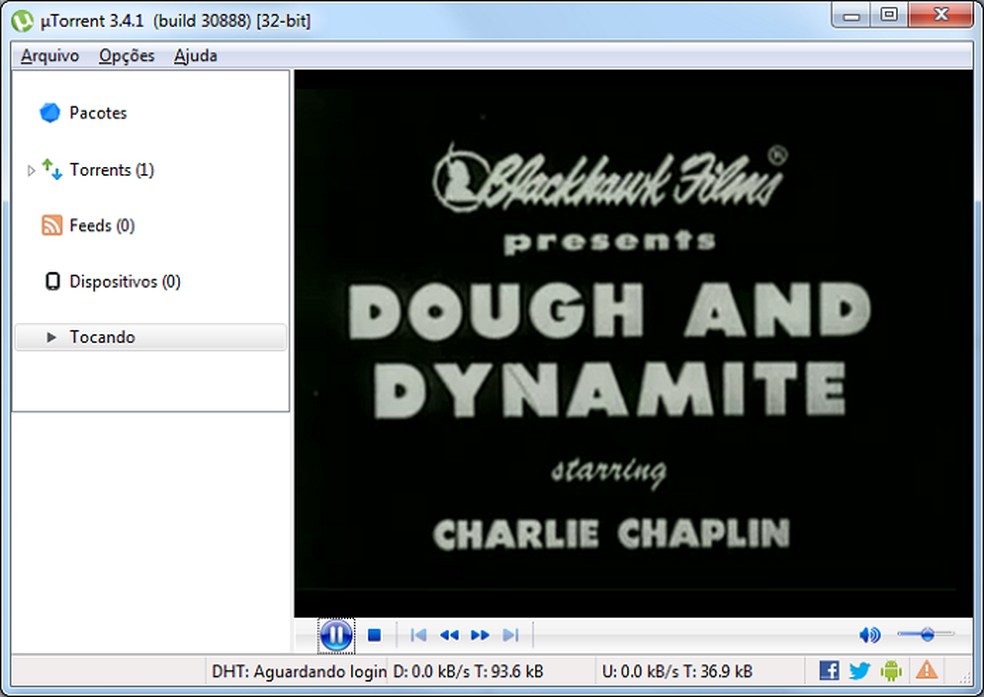Click the µTorrent logo in title bar

click(23, 21)
